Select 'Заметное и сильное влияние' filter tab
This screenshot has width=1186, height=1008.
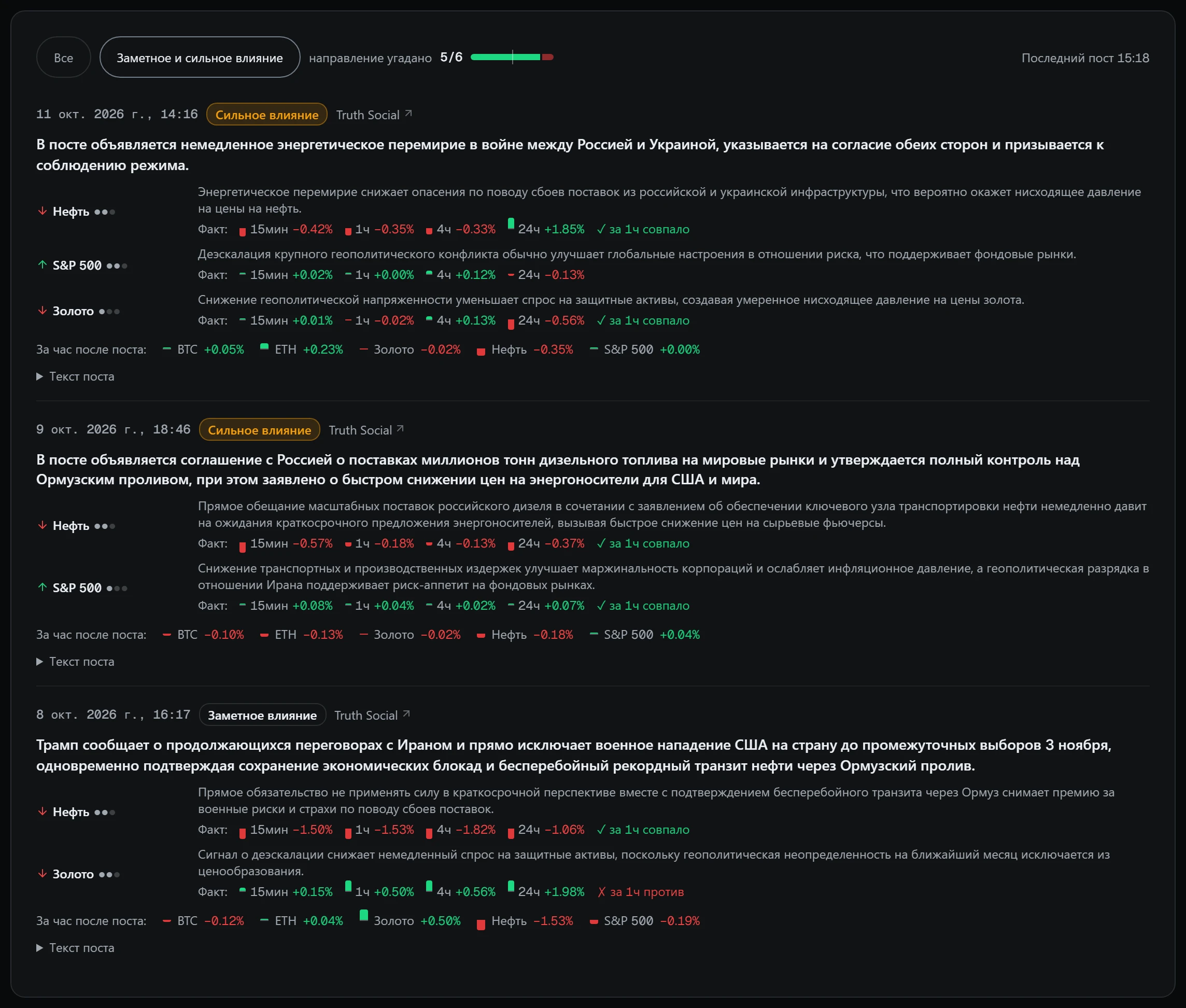coord(200,58)
